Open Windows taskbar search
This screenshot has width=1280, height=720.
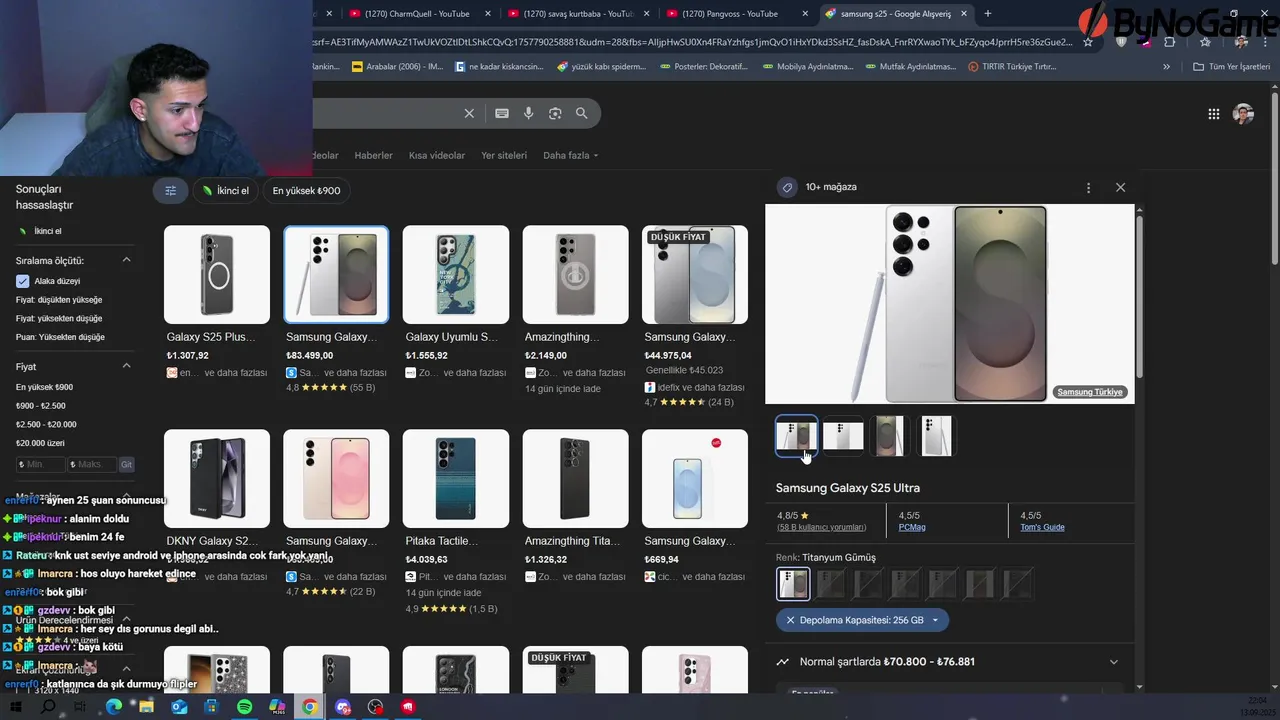pyautogui.click(x=48, y=707)
